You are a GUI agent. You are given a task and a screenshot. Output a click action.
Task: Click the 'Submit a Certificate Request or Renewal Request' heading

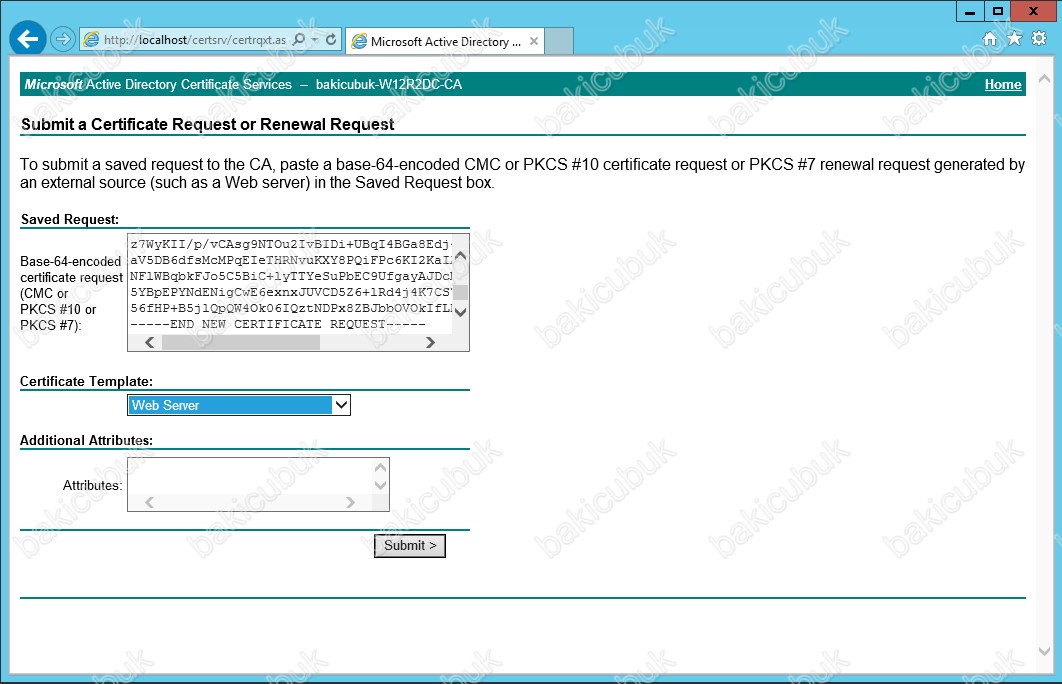(207, 125)
